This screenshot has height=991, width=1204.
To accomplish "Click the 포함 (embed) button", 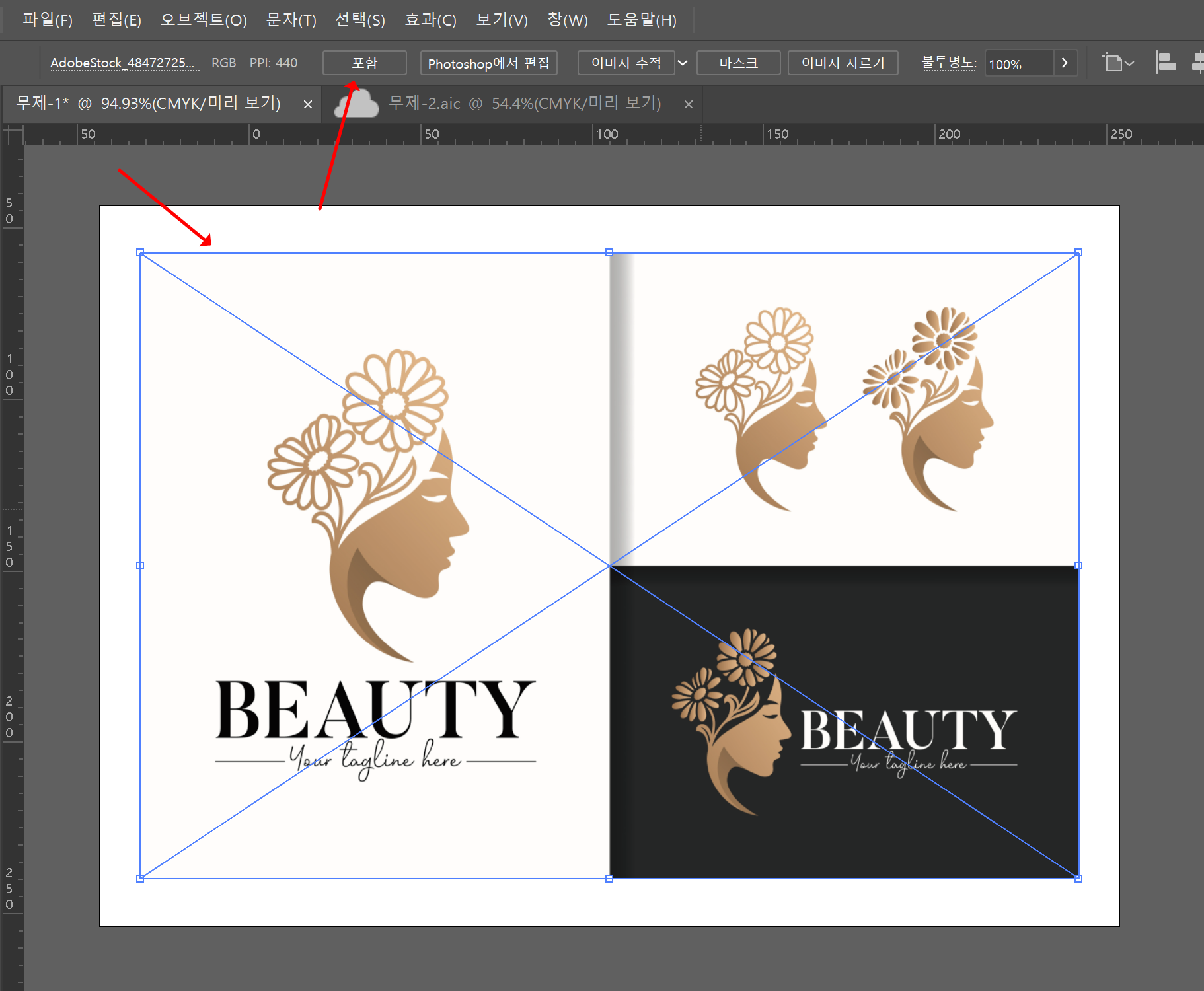I will point(364,63).
